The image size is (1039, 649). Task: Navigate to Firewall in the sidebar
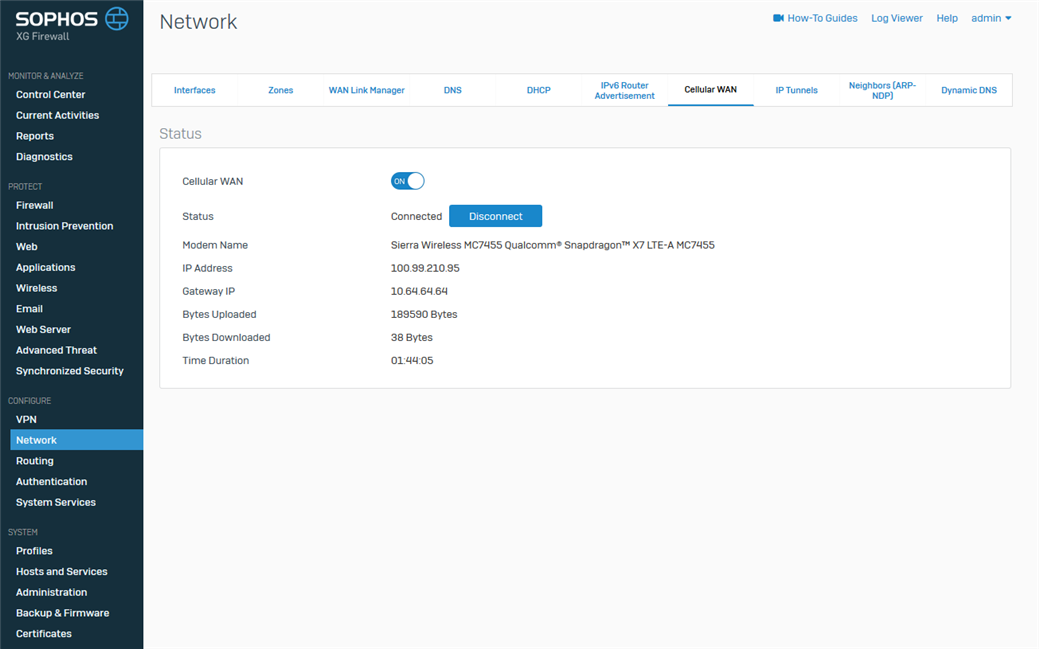[34, 205]
